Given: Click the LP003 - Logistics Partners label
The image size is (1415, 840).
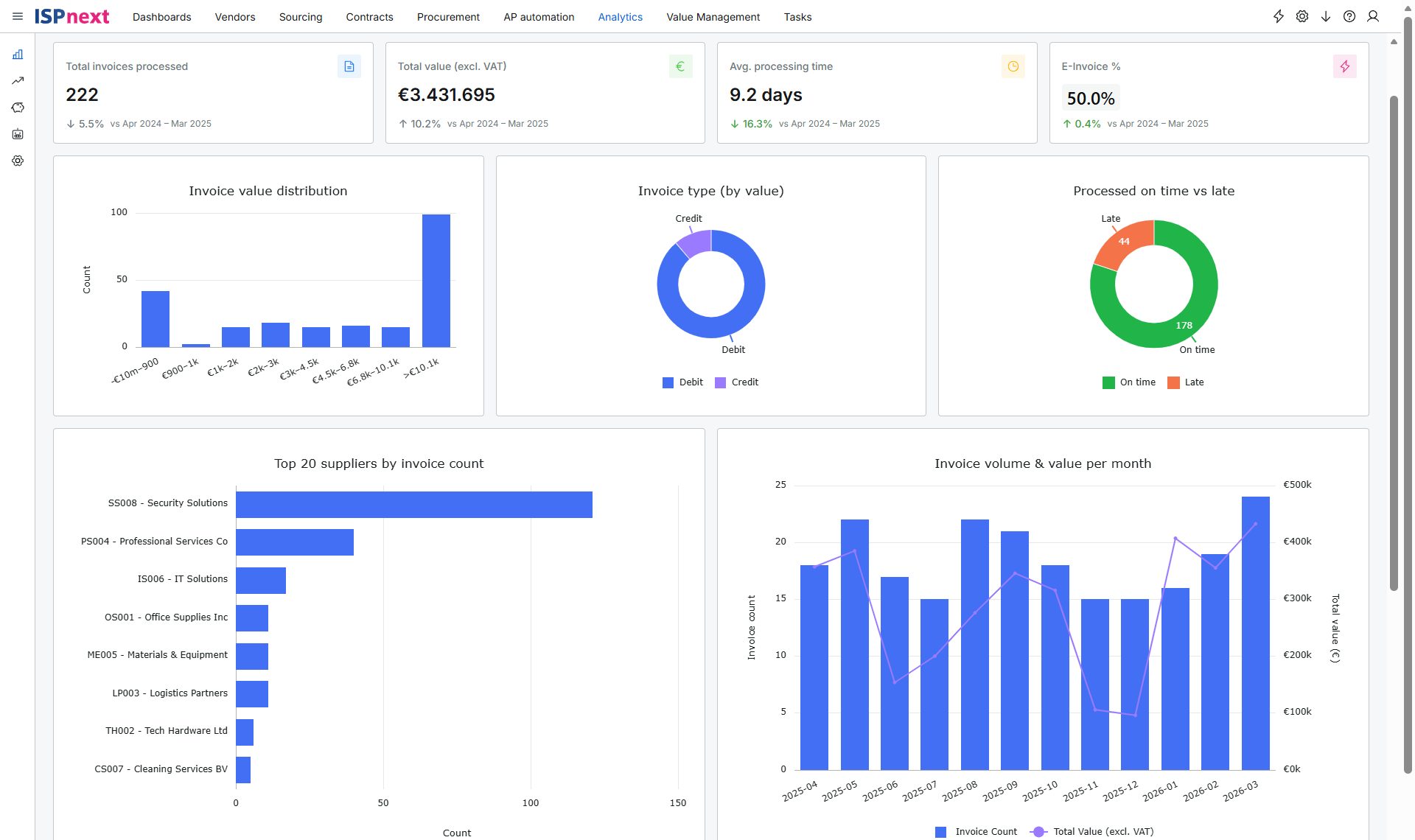Looking at the screenshot, I should [x=170, y=693].
